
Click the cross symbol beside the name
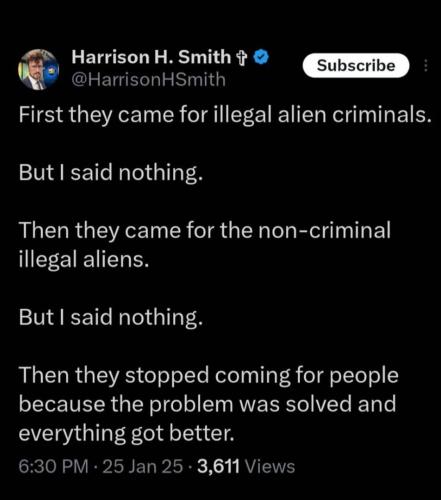coord(242,58)
